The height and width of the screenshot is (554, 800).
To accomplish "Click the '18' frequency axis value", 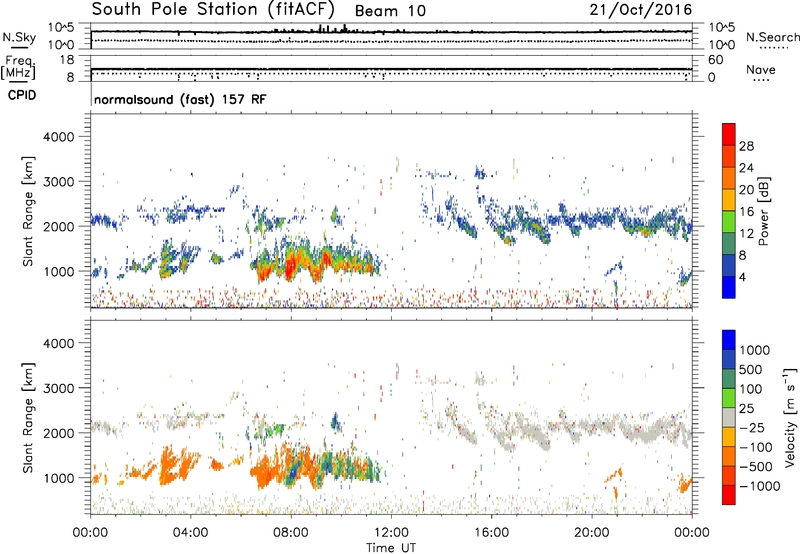I will tap(67, 60).
